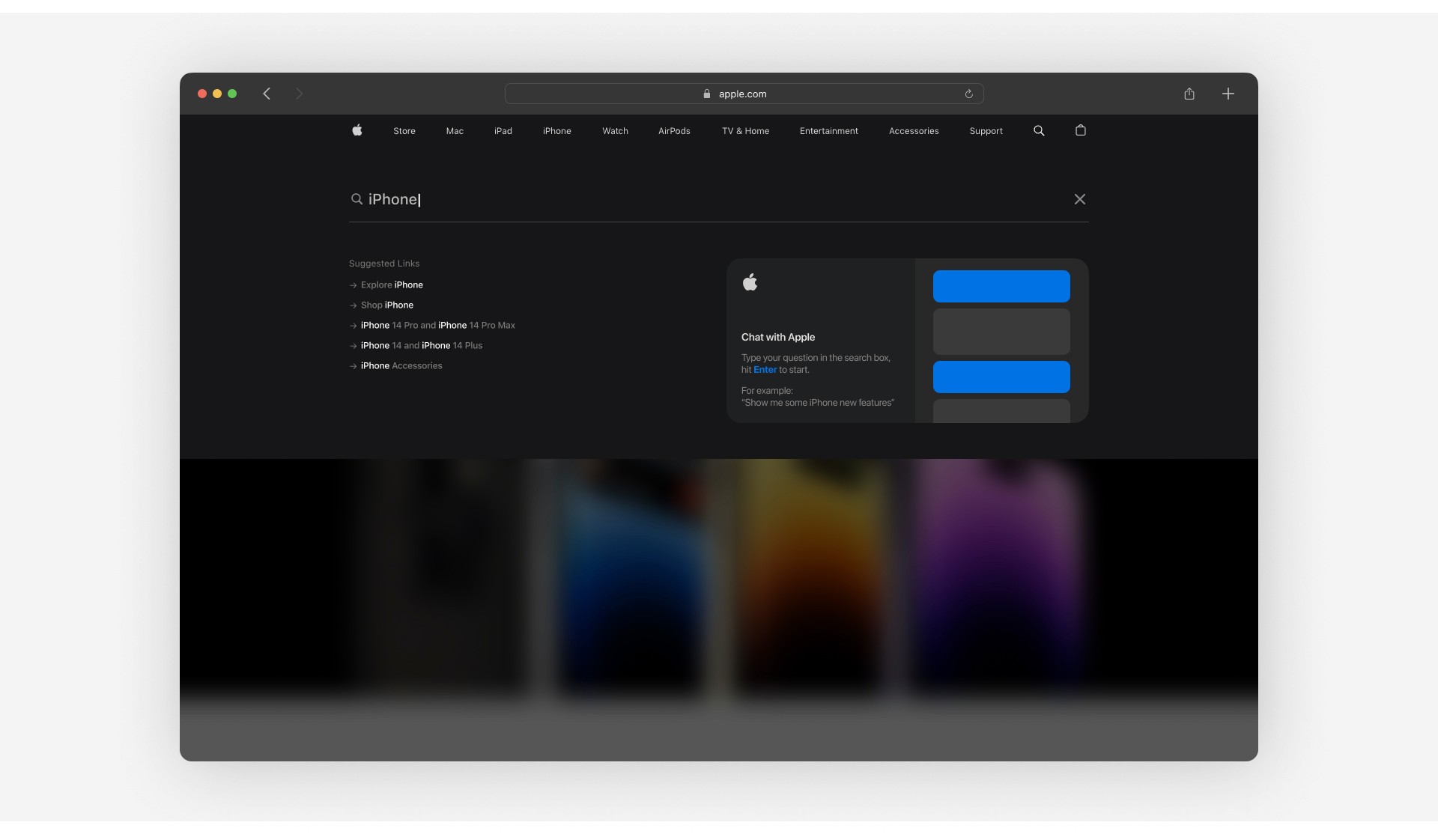Open the Mac menu
Viewport: 1438px width, 840px height.
point(455,131)
